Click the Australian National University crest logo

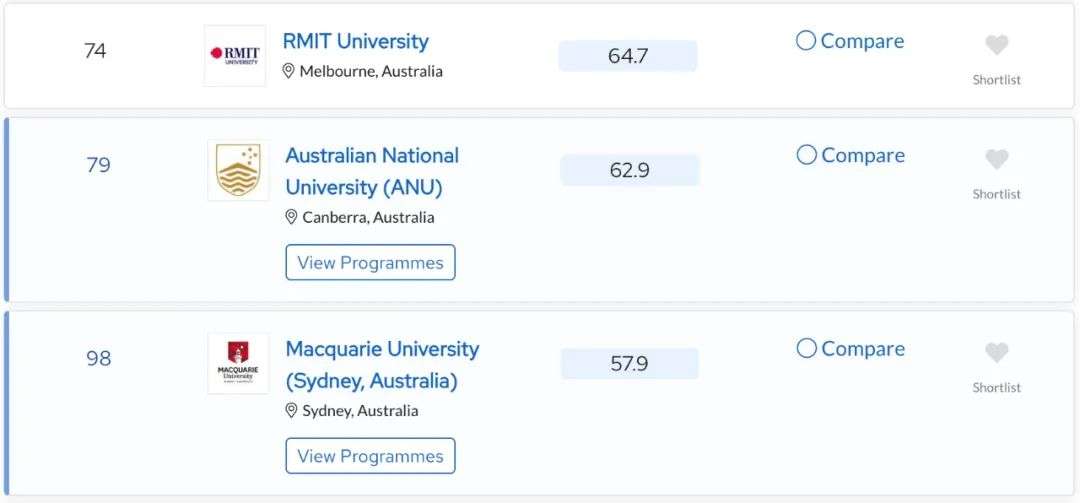238,170
